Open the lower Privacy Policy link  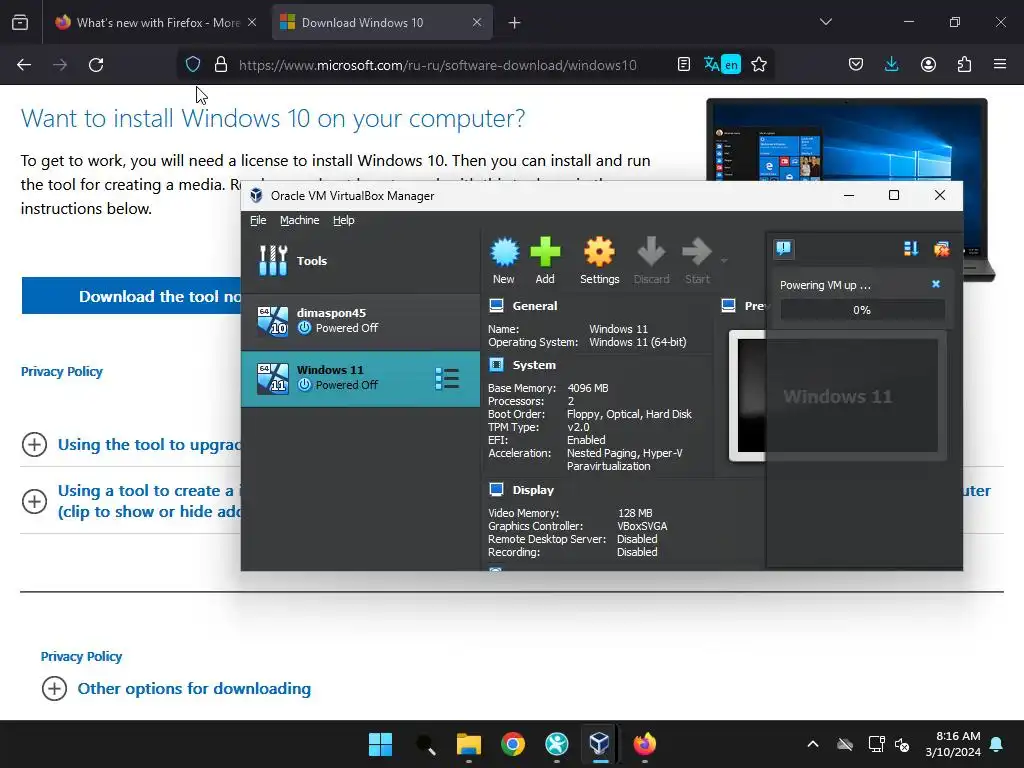[x=81, y=656]
